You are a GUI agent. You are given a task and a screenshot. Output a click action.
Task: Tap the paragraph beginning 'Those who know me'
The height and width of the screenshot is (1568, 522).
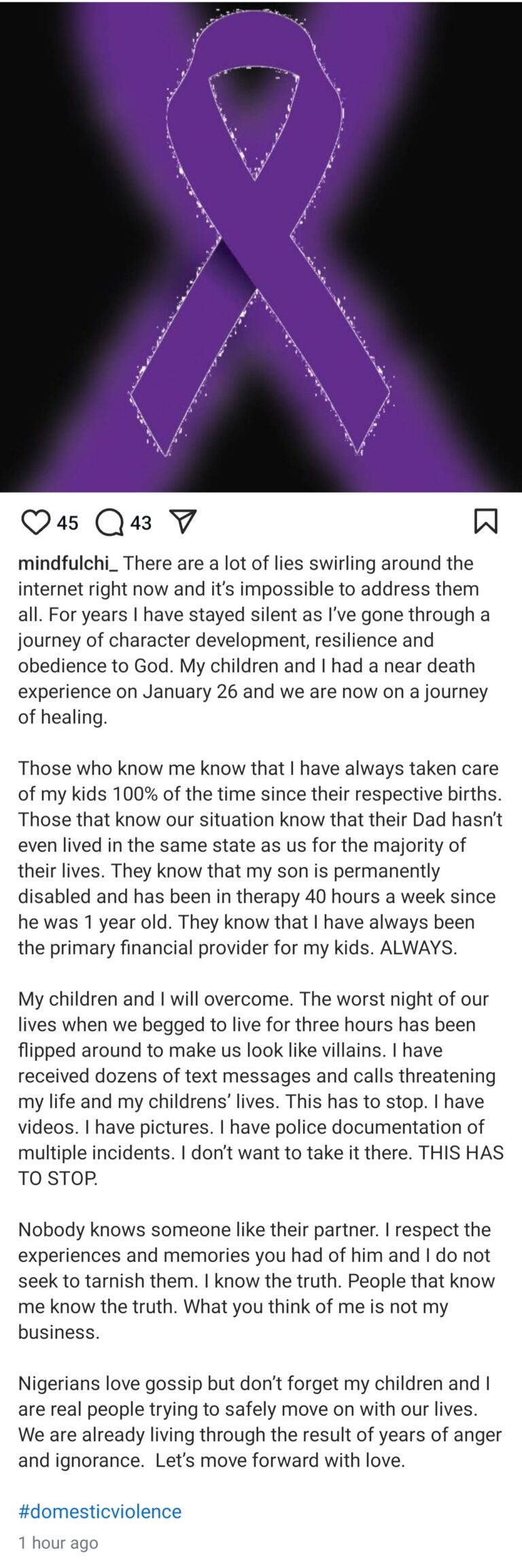pos(258,857)
